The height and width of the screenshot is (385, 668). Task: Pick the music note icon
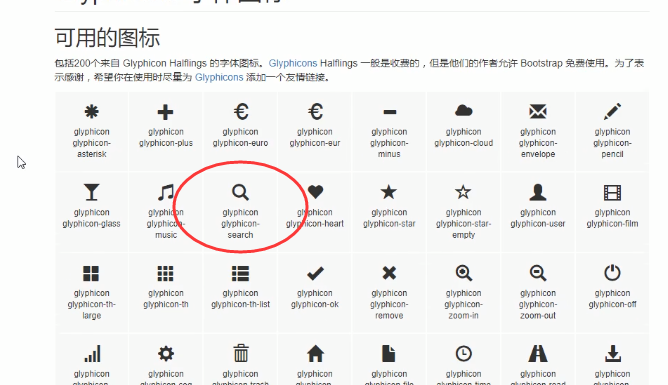pos(165,192)
